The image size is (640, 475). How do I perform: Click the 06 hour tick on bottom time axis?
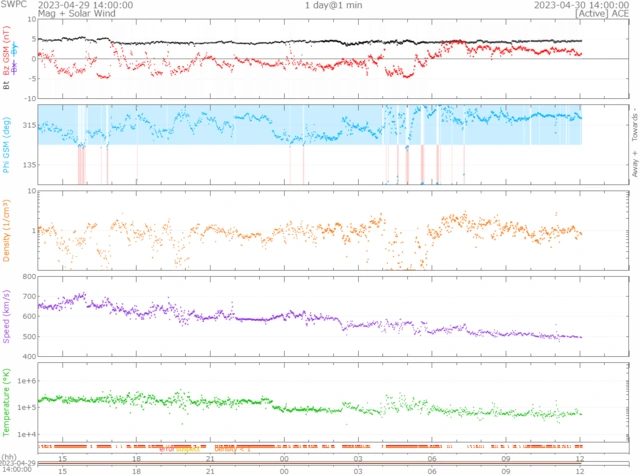[x=431, y=470]
